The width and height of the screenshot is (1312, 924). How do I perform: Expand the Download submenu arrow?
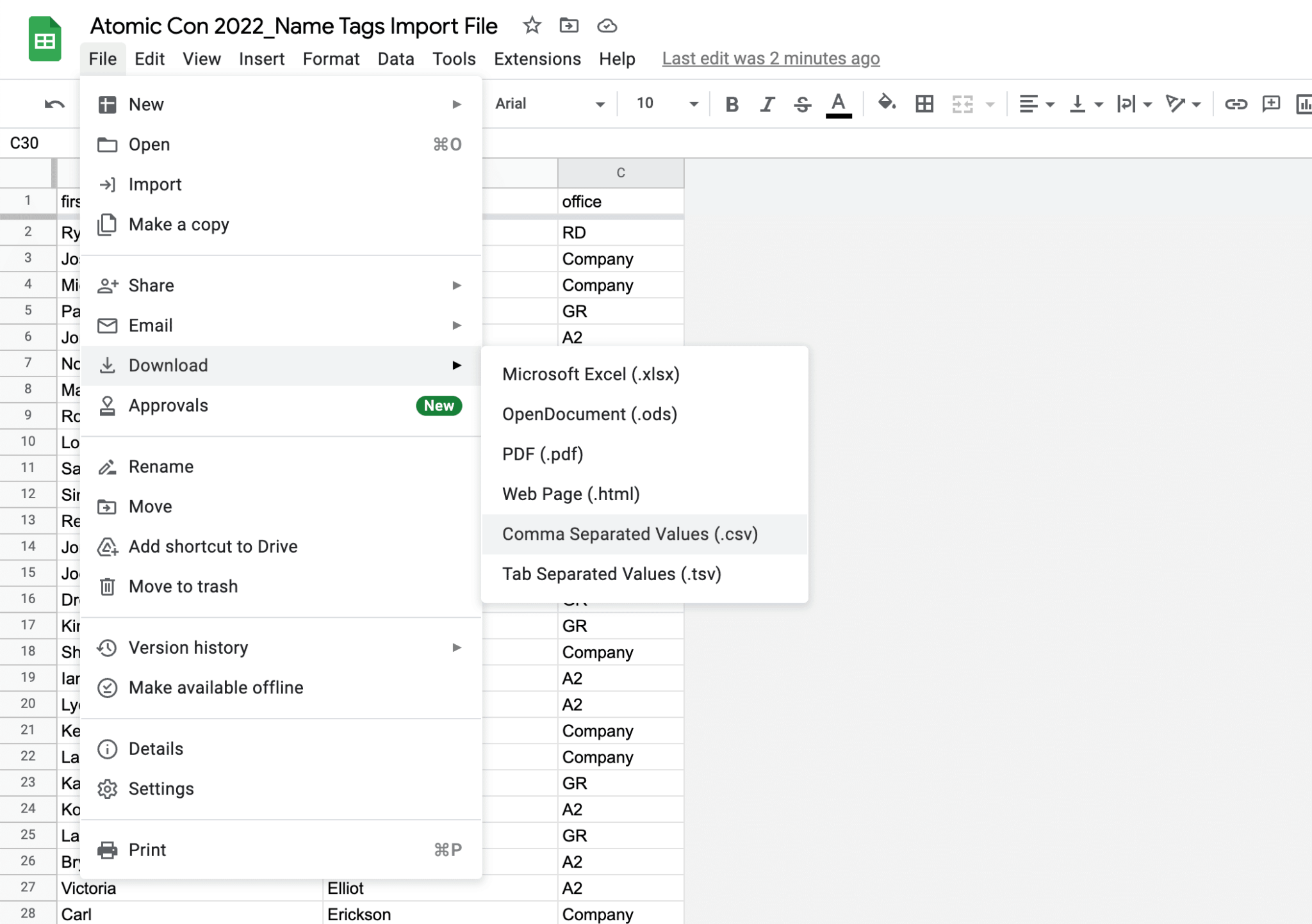[x=457, y=365]
